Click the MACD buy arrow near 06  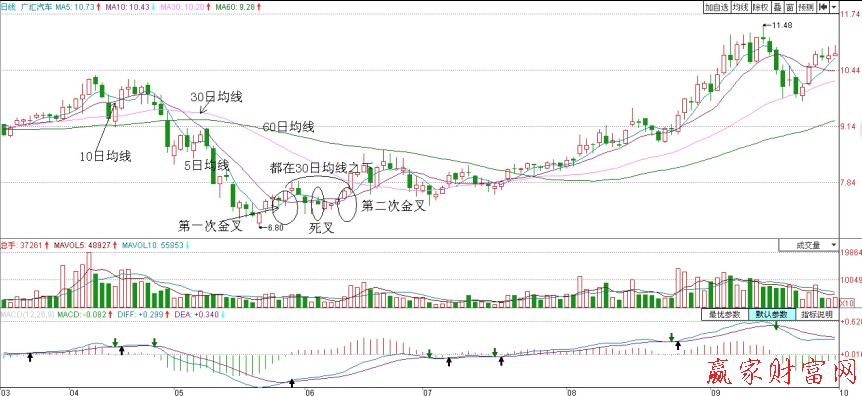[x=292, y=383]
